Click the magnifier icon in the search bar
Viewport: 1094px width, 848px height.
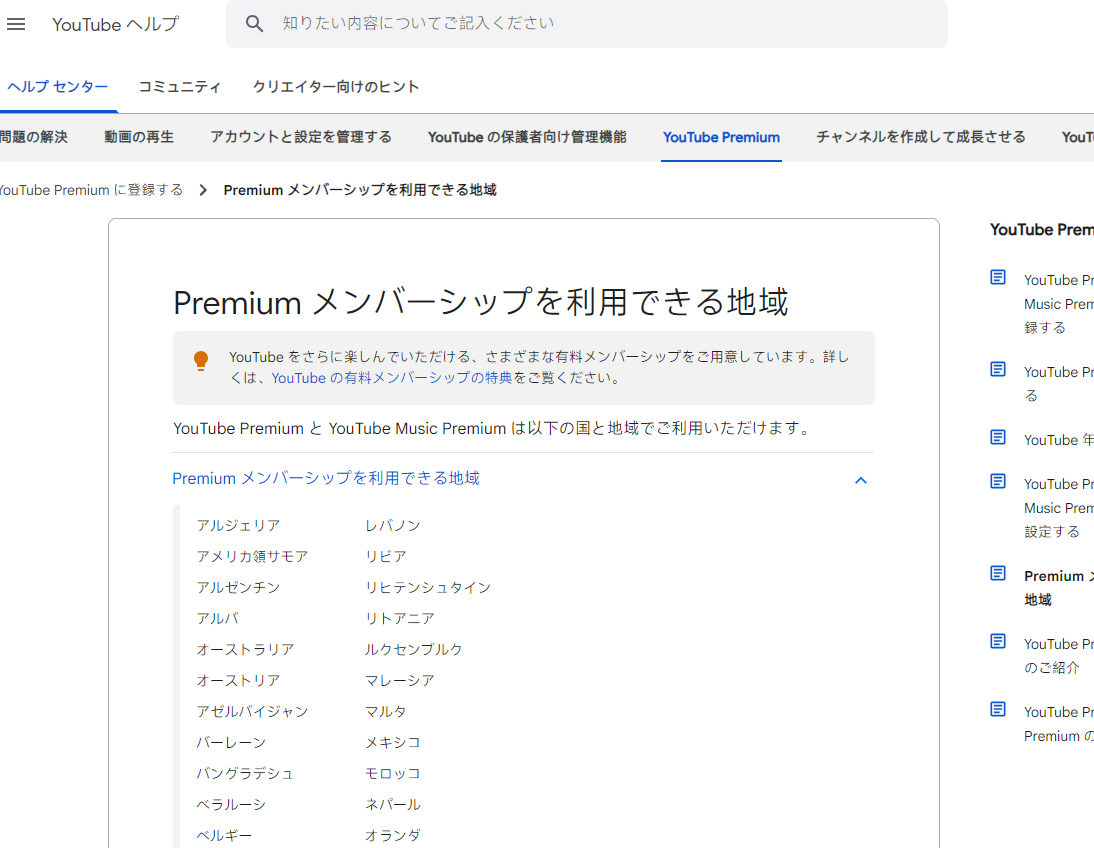(254, 22)
